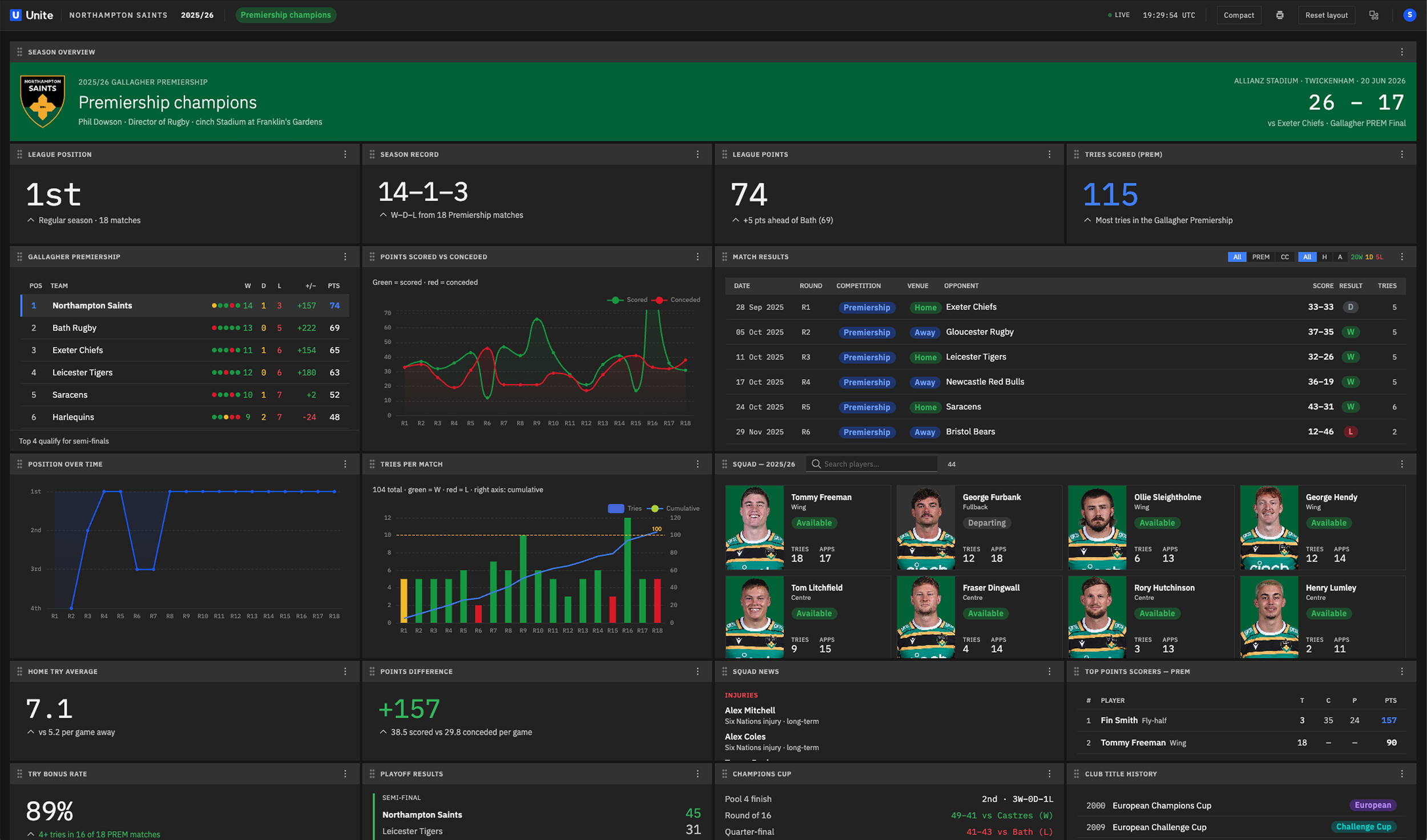Open the widget layout icon beside Reset layout
This screenshot has height=840, width=1427.
tap(1374, 15)
